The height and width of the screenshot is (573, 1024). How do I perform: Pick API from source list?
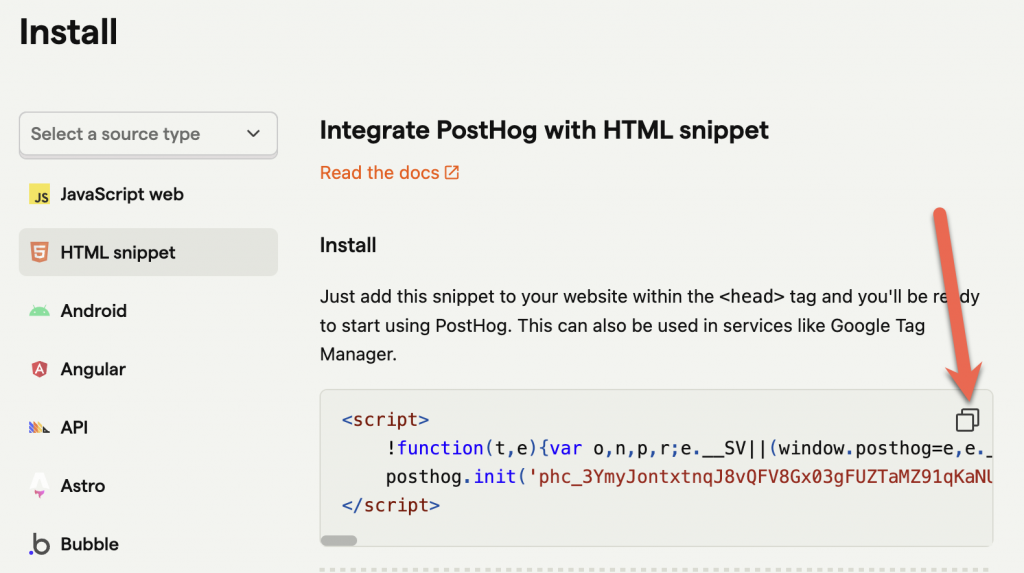[148, 427]
